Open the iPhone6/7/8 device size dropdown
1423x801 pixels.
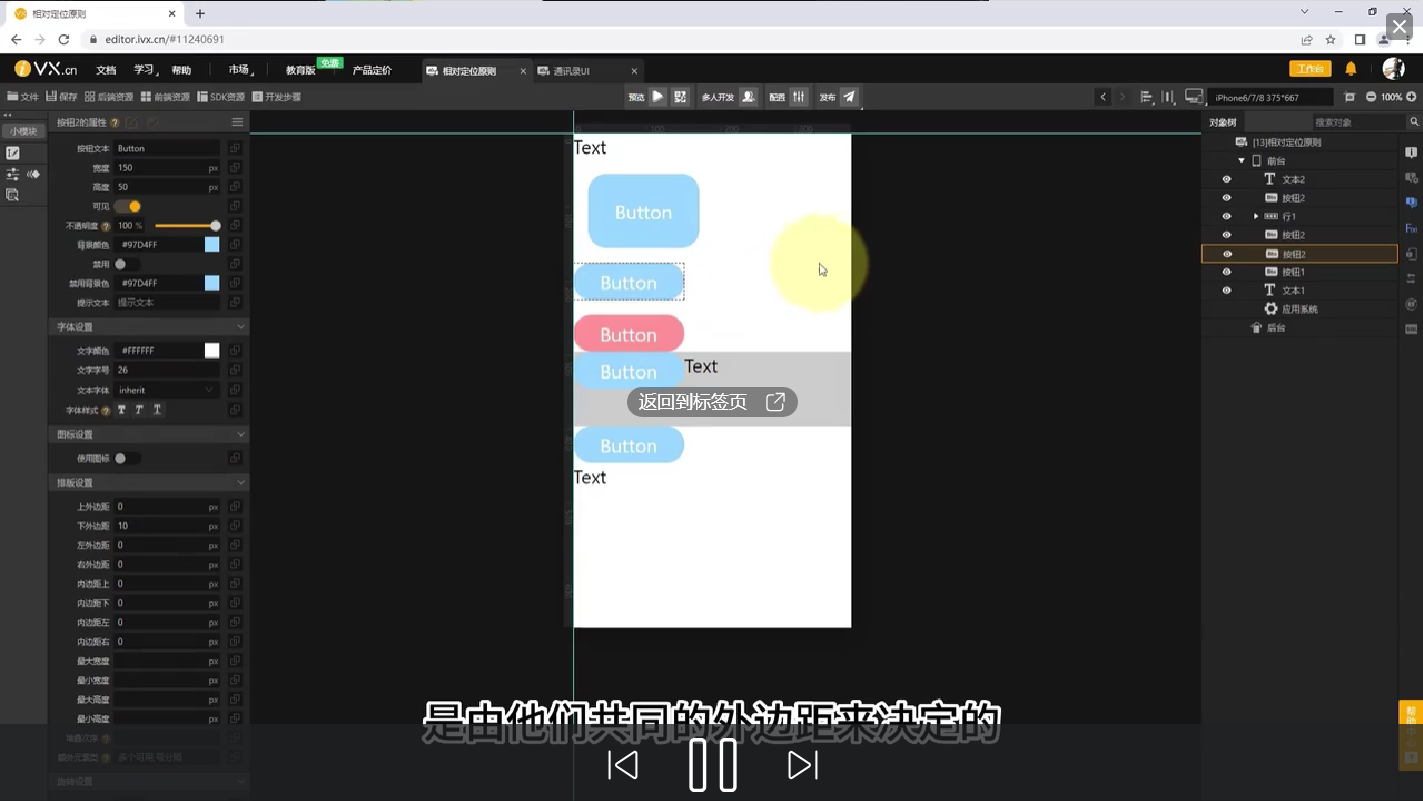[x=1271, y=97]
